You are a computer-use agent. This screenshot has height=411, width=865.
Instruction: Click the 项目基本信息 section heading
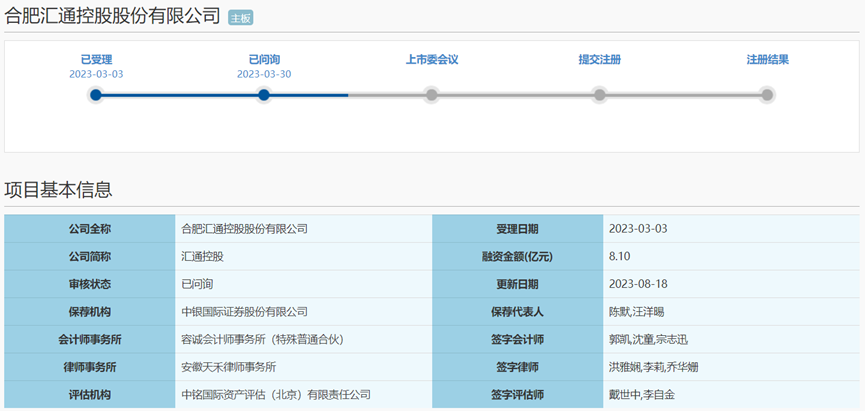pos(58,189)
